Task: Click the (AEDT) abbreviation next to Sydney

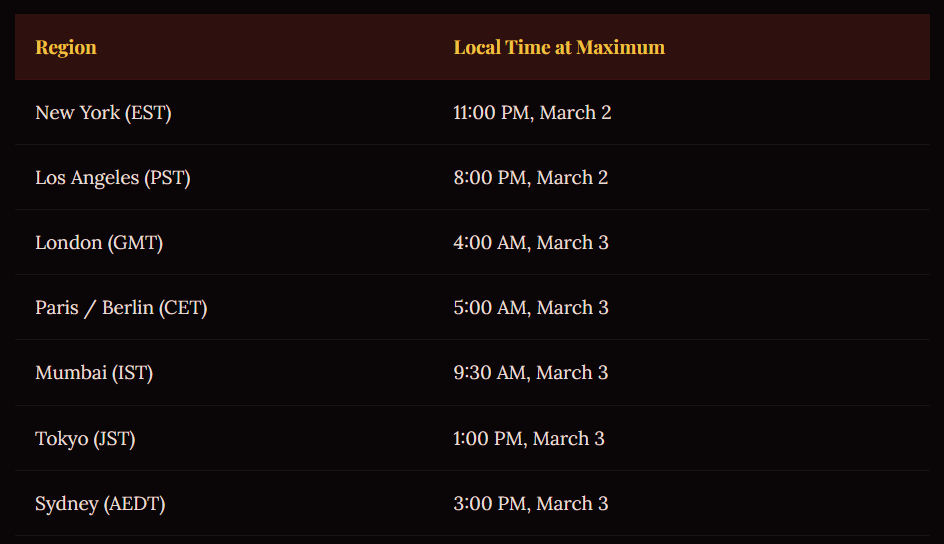Action: click(134, 504)
